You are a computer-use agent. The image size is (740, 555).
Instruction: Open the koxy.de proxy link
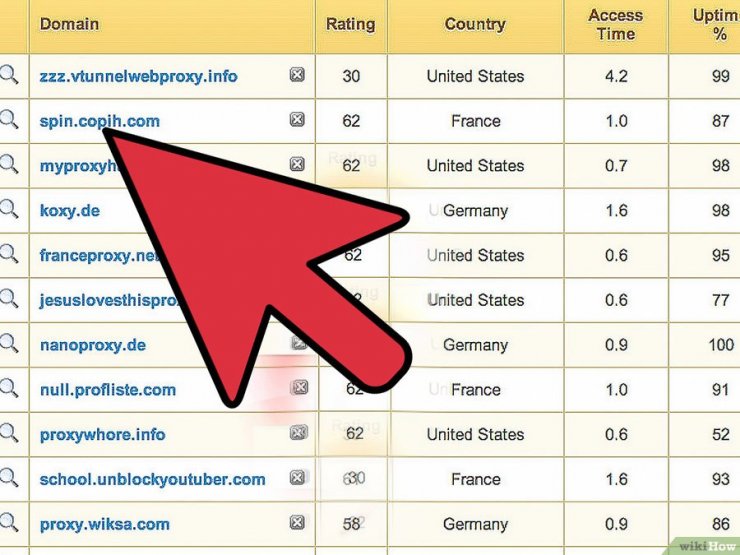pyautogui.click(x=70, y=210)
